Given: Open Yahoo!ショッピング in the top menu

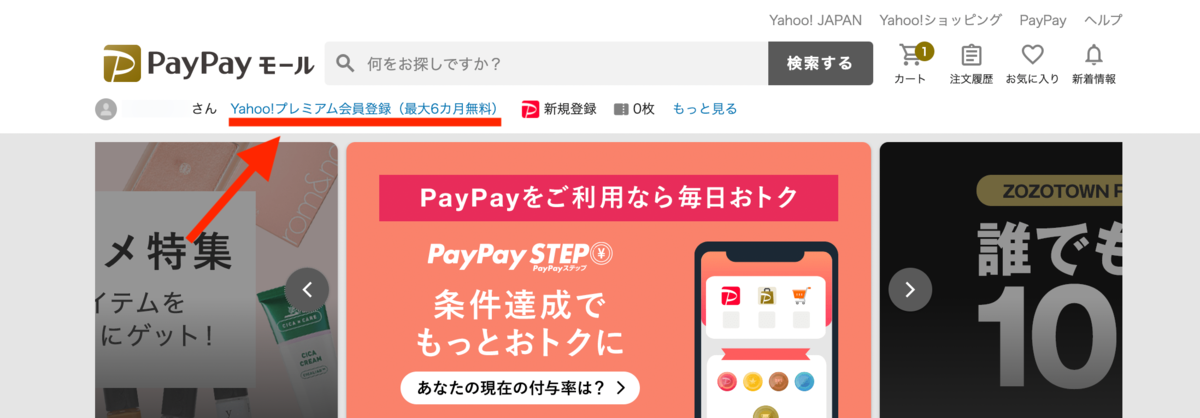Looking at the screenshot, I should point(941,20).
